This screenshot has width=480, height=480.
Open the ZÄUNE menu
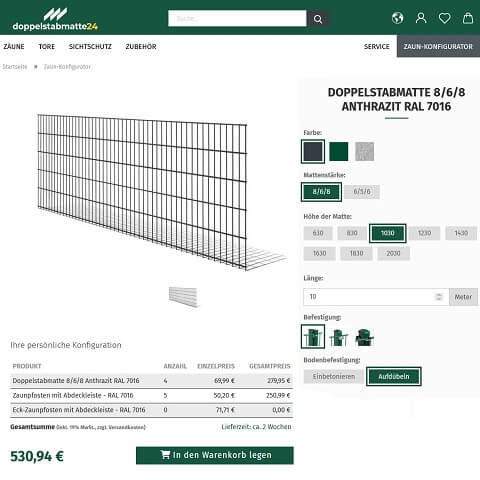[14, 47]
